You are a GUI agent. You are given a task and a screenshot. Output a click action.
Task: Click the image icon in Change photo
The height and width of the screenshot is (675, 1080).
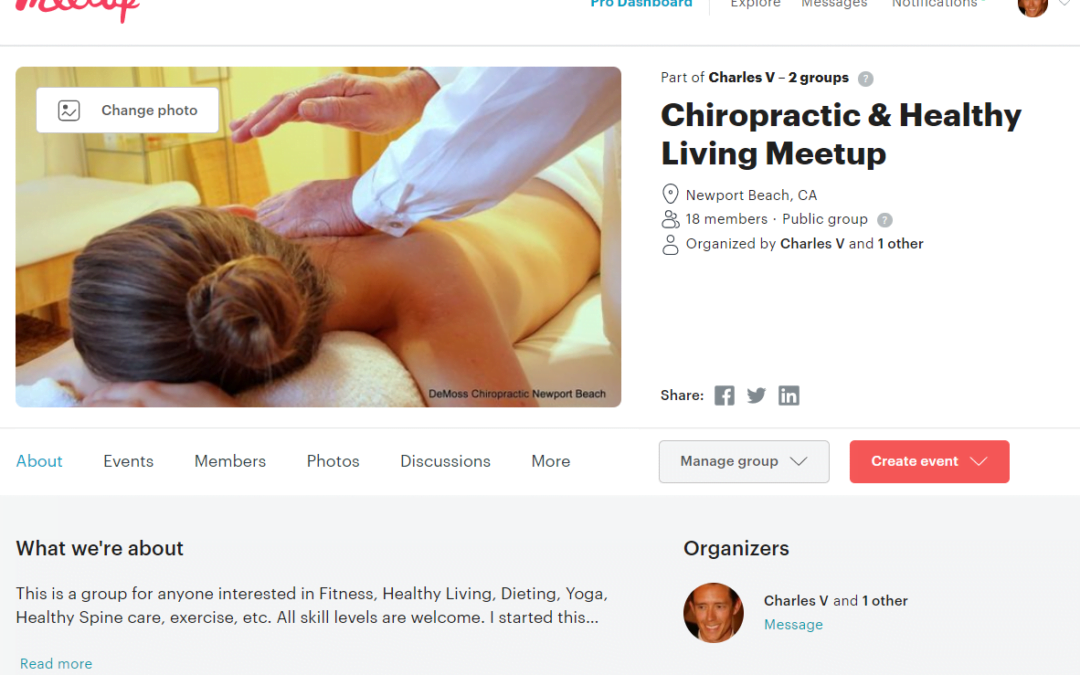(69, 110)
